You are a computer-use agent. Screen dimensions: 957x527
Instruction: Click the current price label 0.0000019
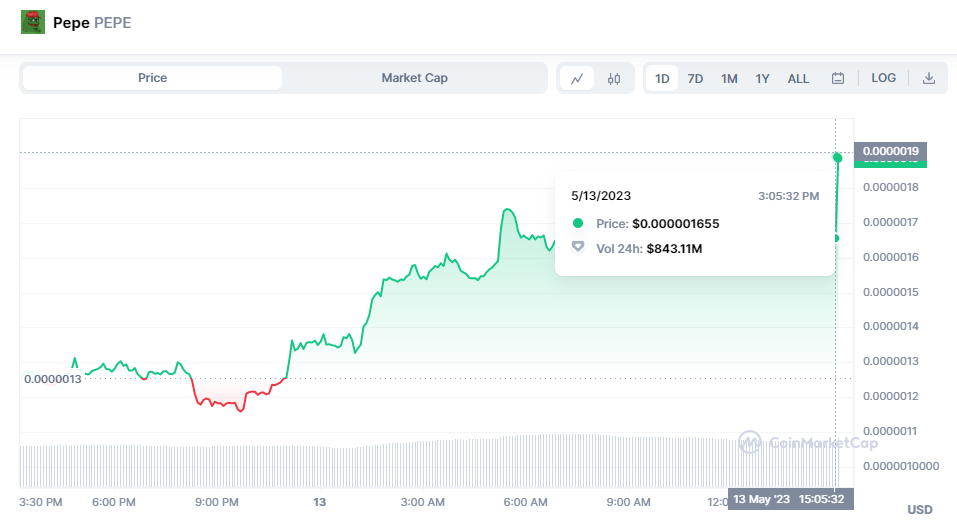[x=890, y=151]
